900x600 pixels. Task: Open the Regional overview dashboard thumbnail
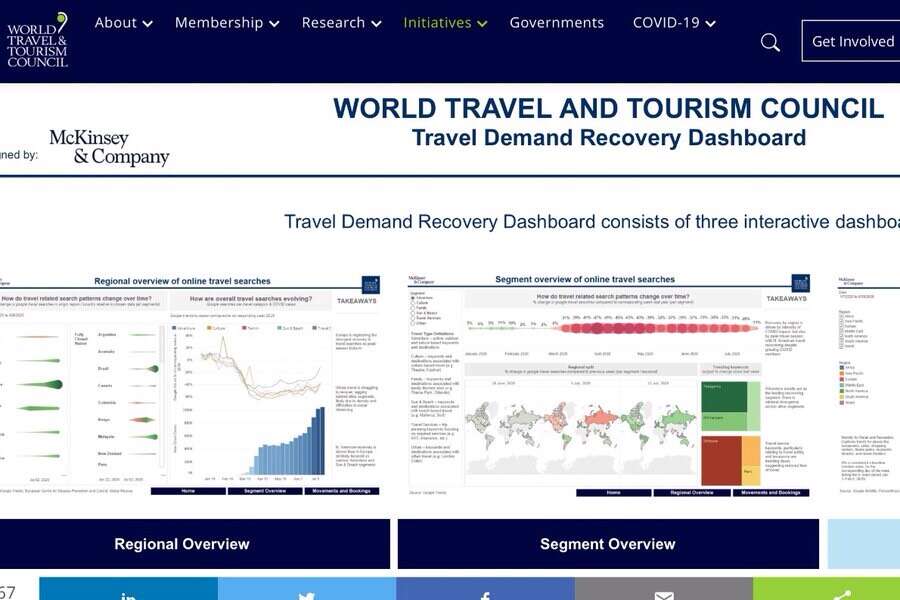pyautogui.click(x=189, y=385)
